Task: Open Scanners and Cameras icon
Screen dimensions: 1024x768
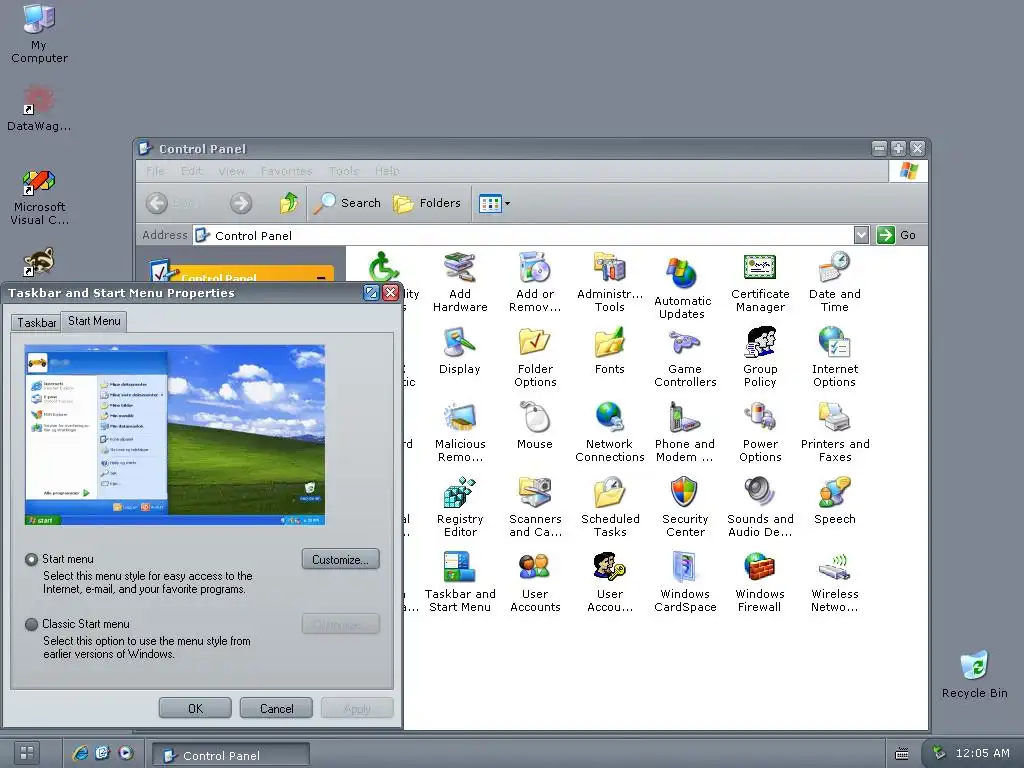Action: tap(535, 507)
